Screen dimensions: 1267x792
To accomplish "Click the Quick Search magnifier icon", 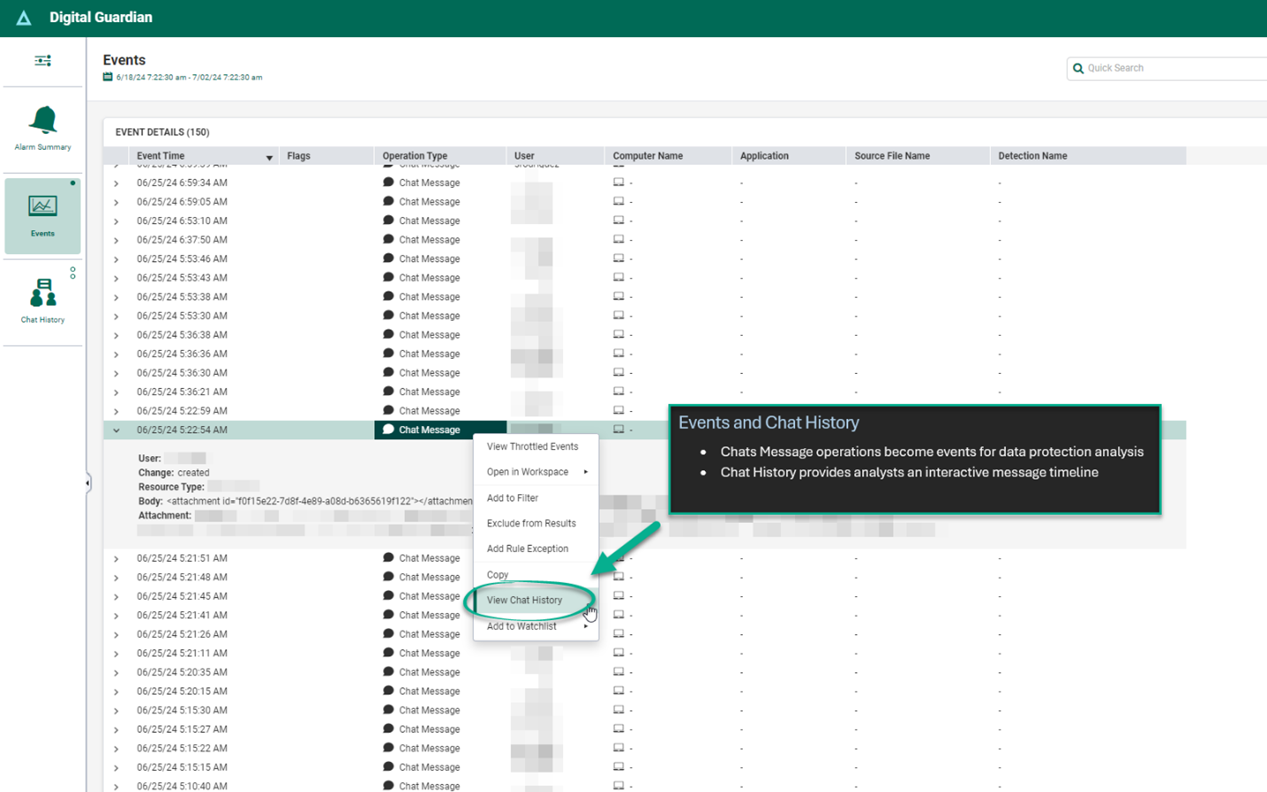I will coord(1078,69).
